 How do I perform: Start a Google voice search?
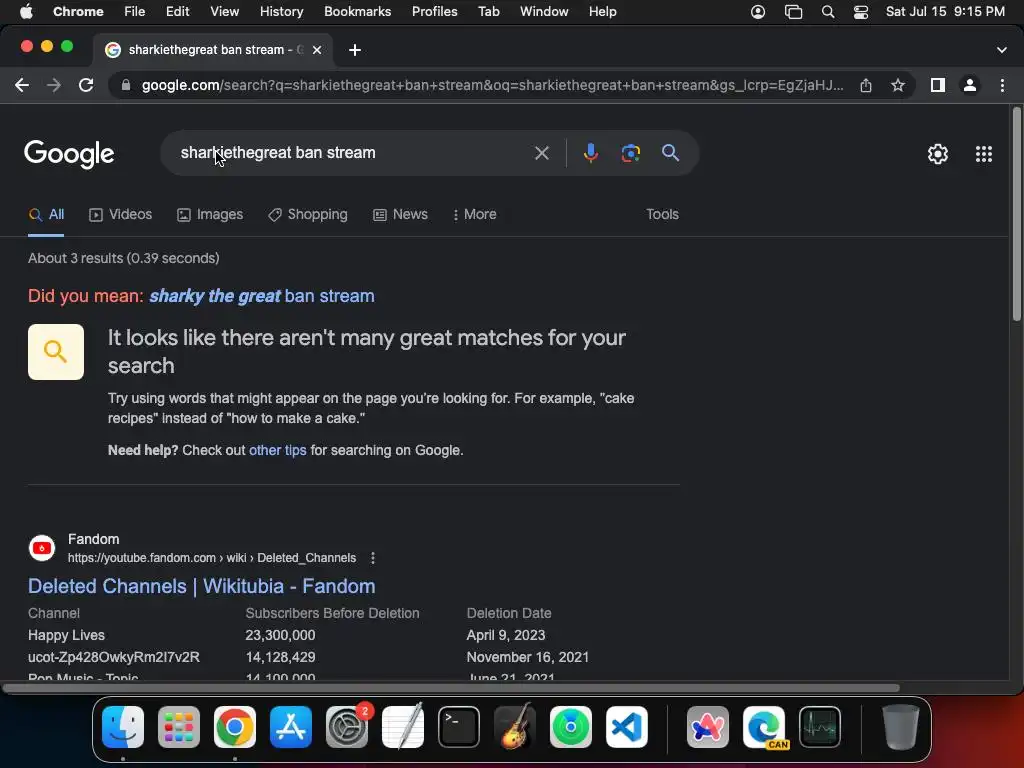[590, 153]
